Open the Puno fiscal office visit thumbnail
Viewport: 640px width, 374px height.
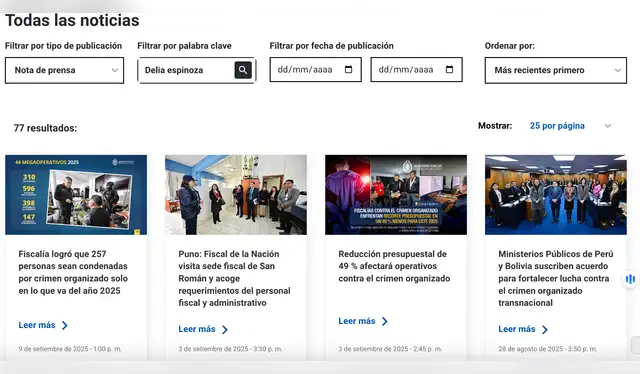[x=236, y=195]
